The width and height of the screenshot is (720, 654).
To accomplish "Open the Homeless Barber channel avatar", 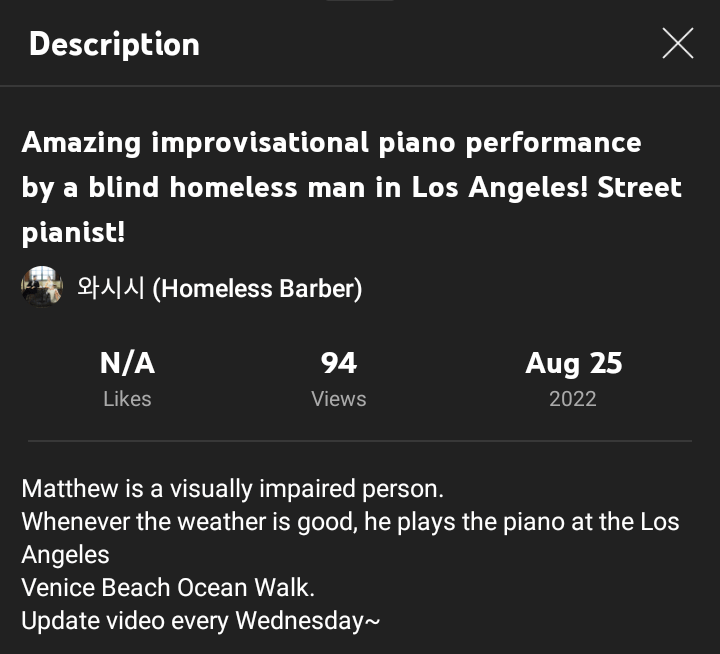I will 42,288.
